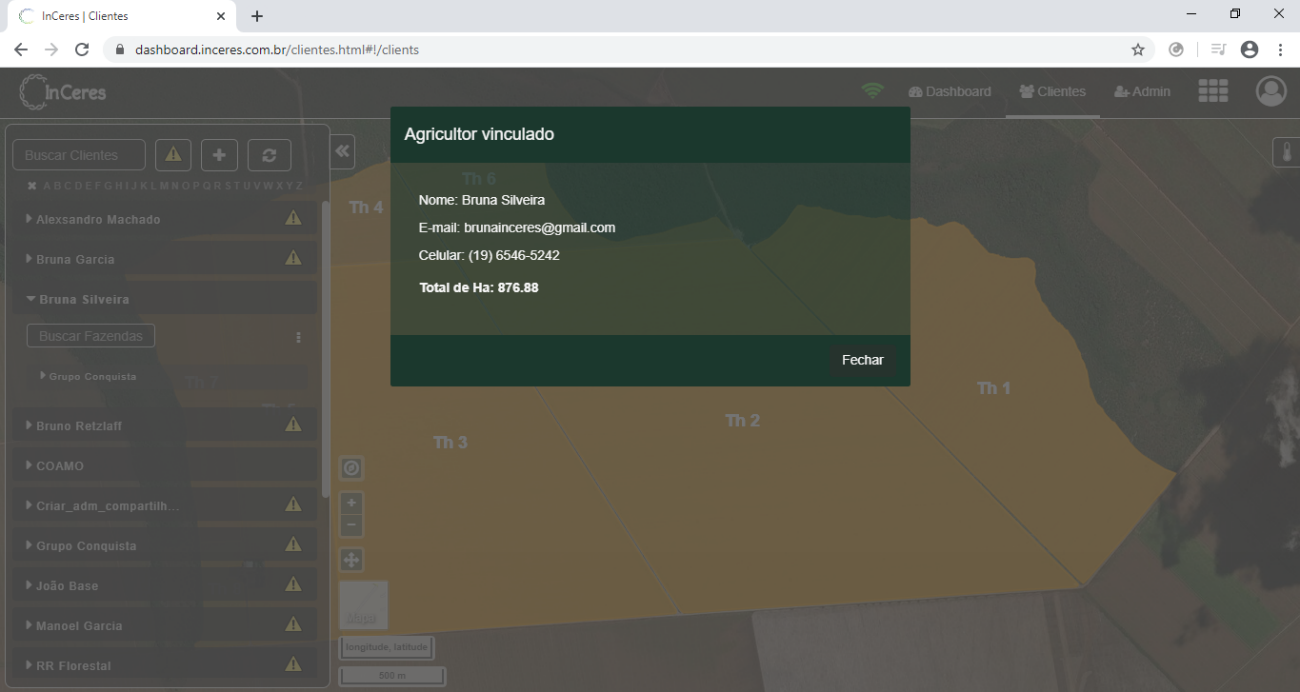The height and width of the screenshot is (692, 1300).
Task: Open the Dashboard menu item
Action: pyautogui.click(x=949, y=92)
